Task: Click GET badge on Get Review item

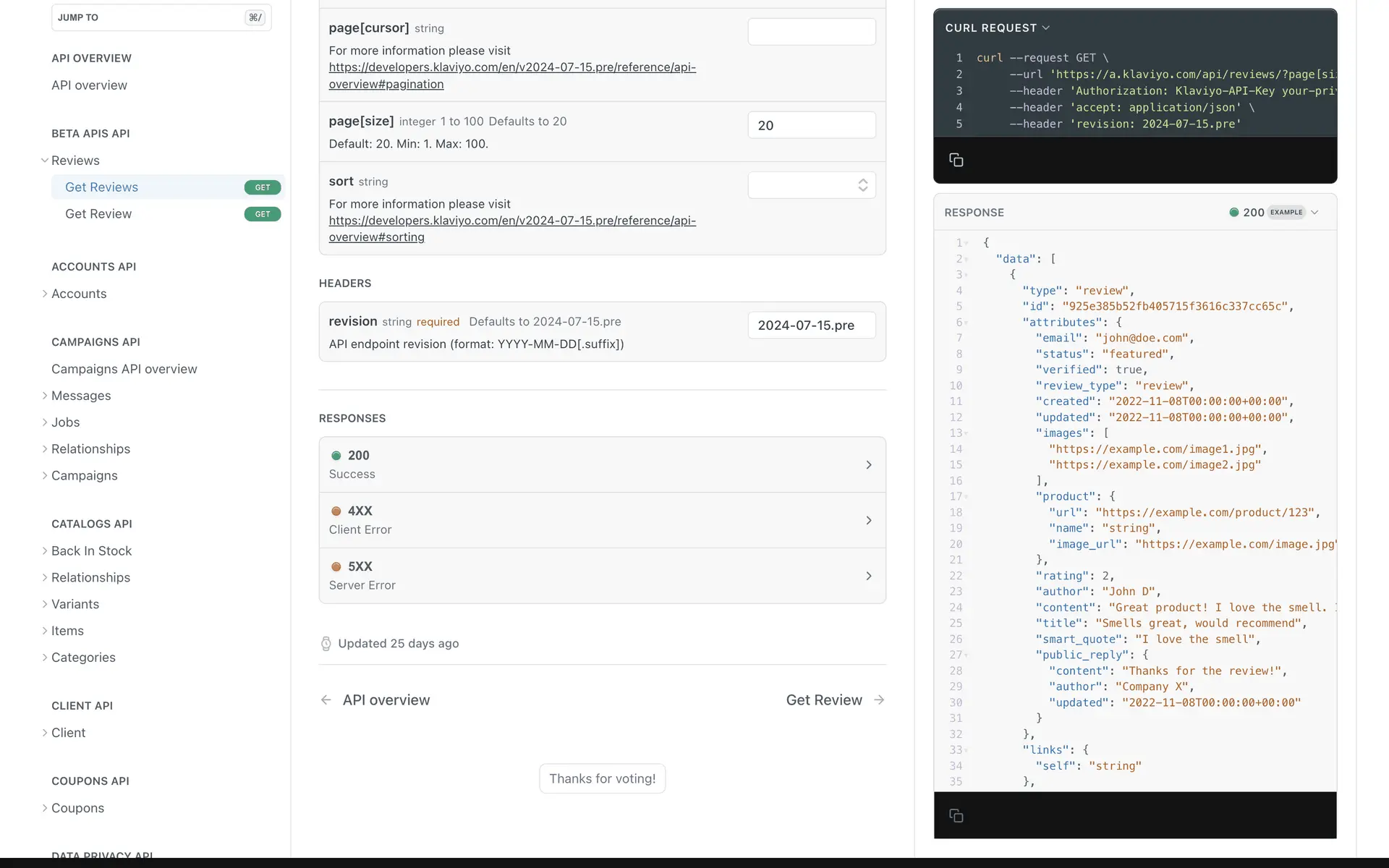Action: (263, 214)
